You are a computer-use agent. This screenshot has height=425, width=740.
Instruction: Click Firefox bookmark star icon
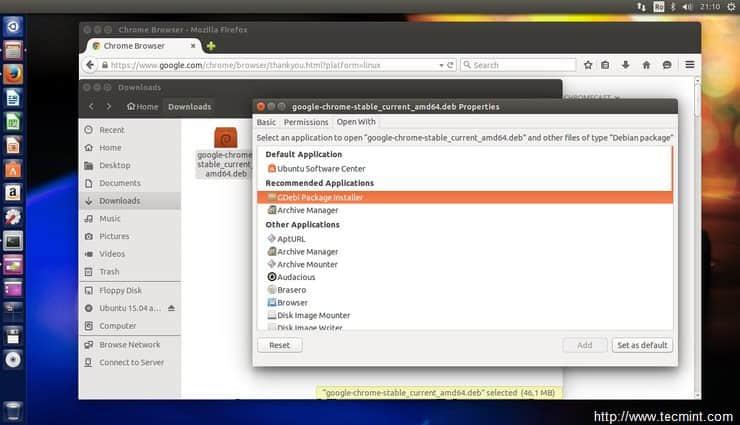point(586,65)
